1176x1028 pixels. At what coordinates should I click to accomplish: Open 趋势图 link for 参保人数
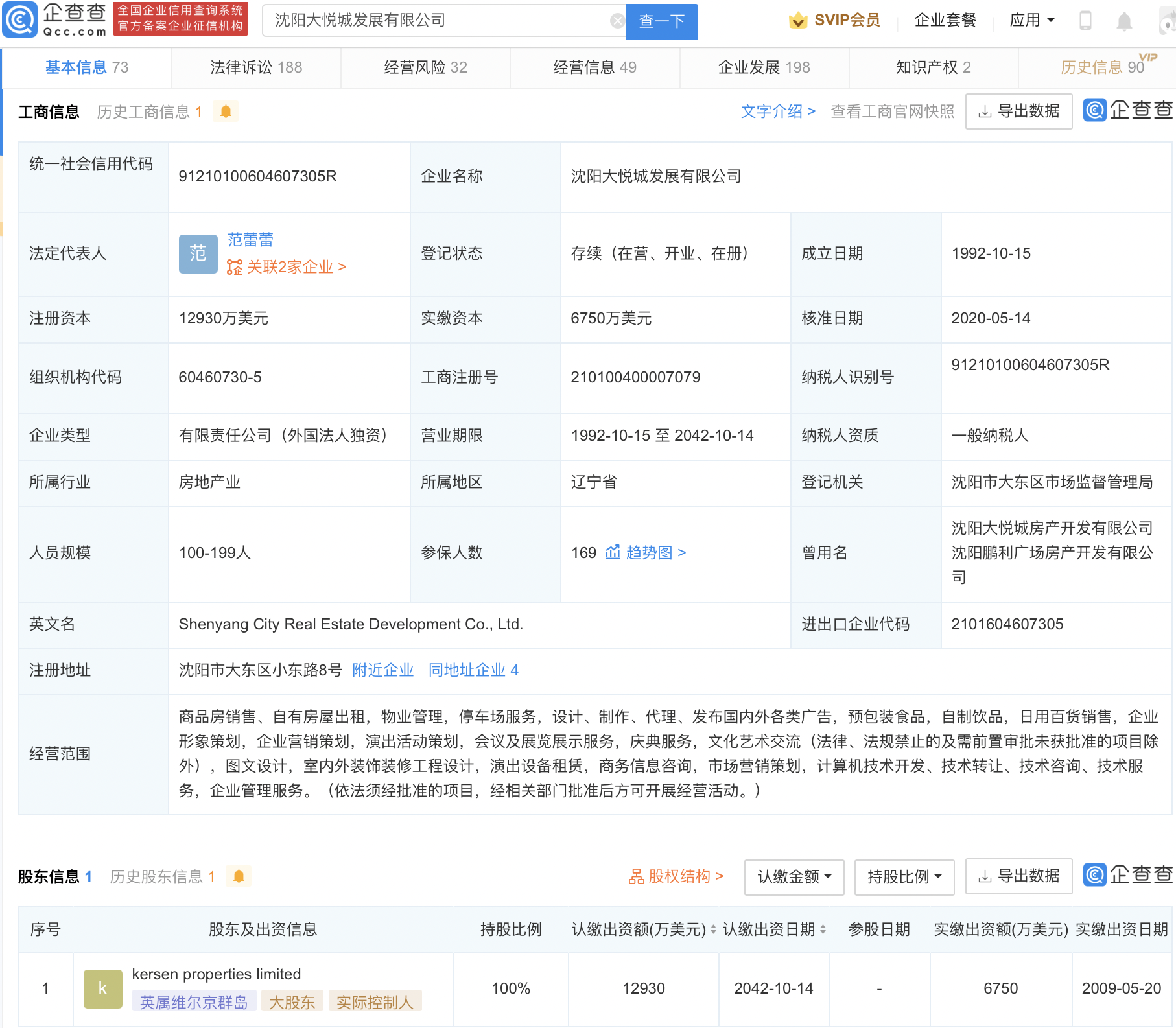coord(656,553)
